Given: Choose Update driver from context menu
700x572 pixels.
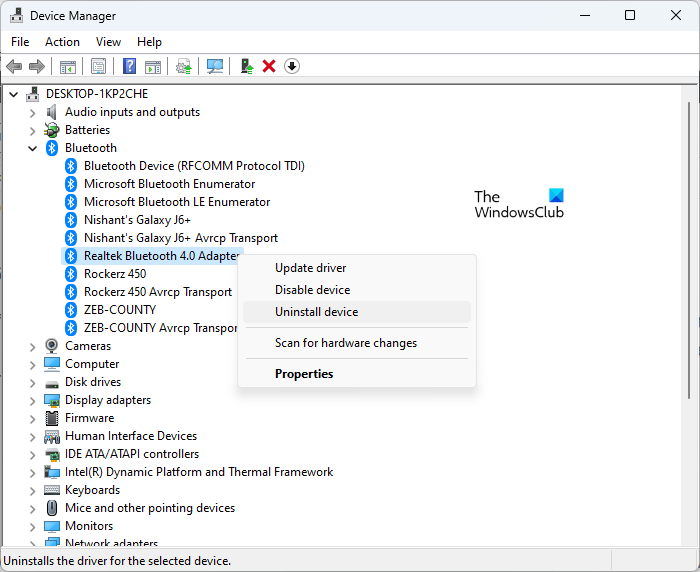Looking at the screenshot, I should click(357, 268).
